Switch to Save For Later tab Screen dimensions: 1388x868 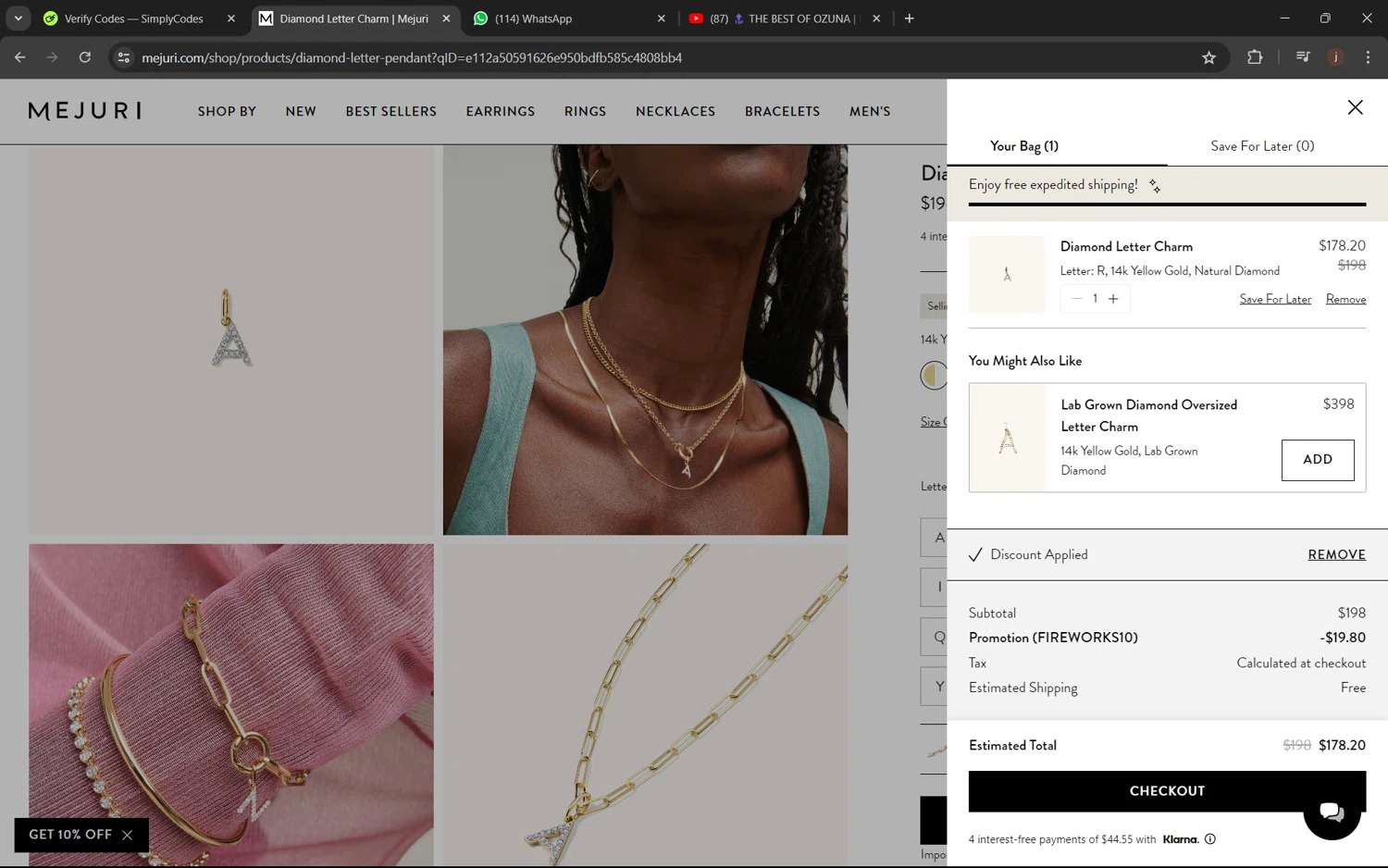(x=1262, y=146)
